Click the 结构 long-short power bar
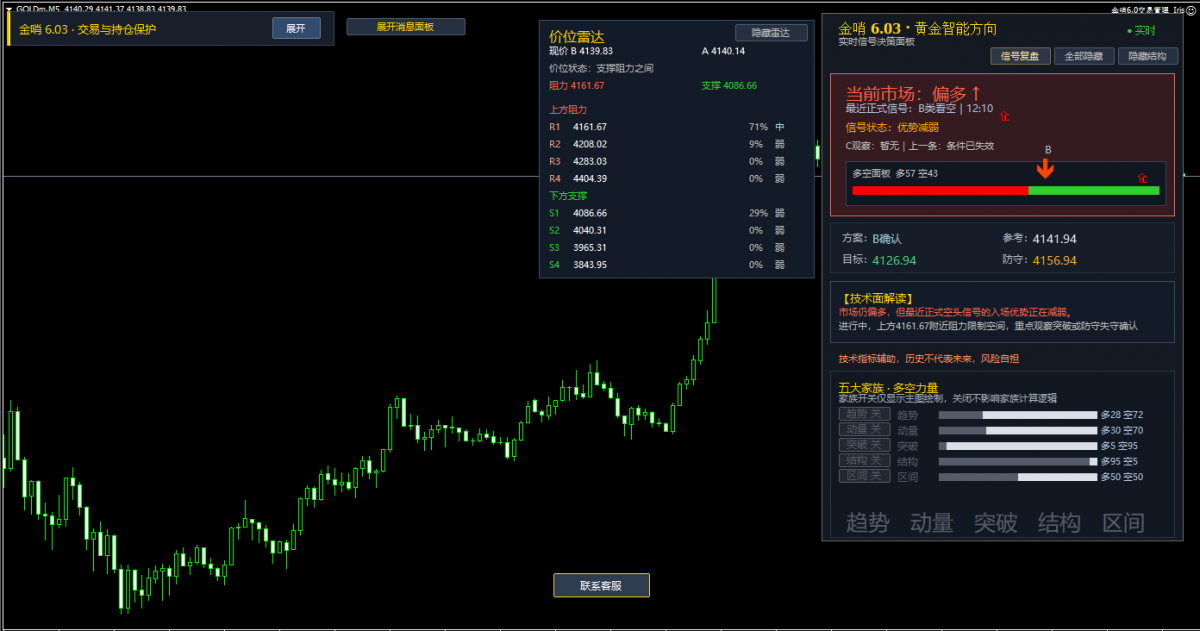The height and width of the screenshot is (631, 1200). [1017, 461]
